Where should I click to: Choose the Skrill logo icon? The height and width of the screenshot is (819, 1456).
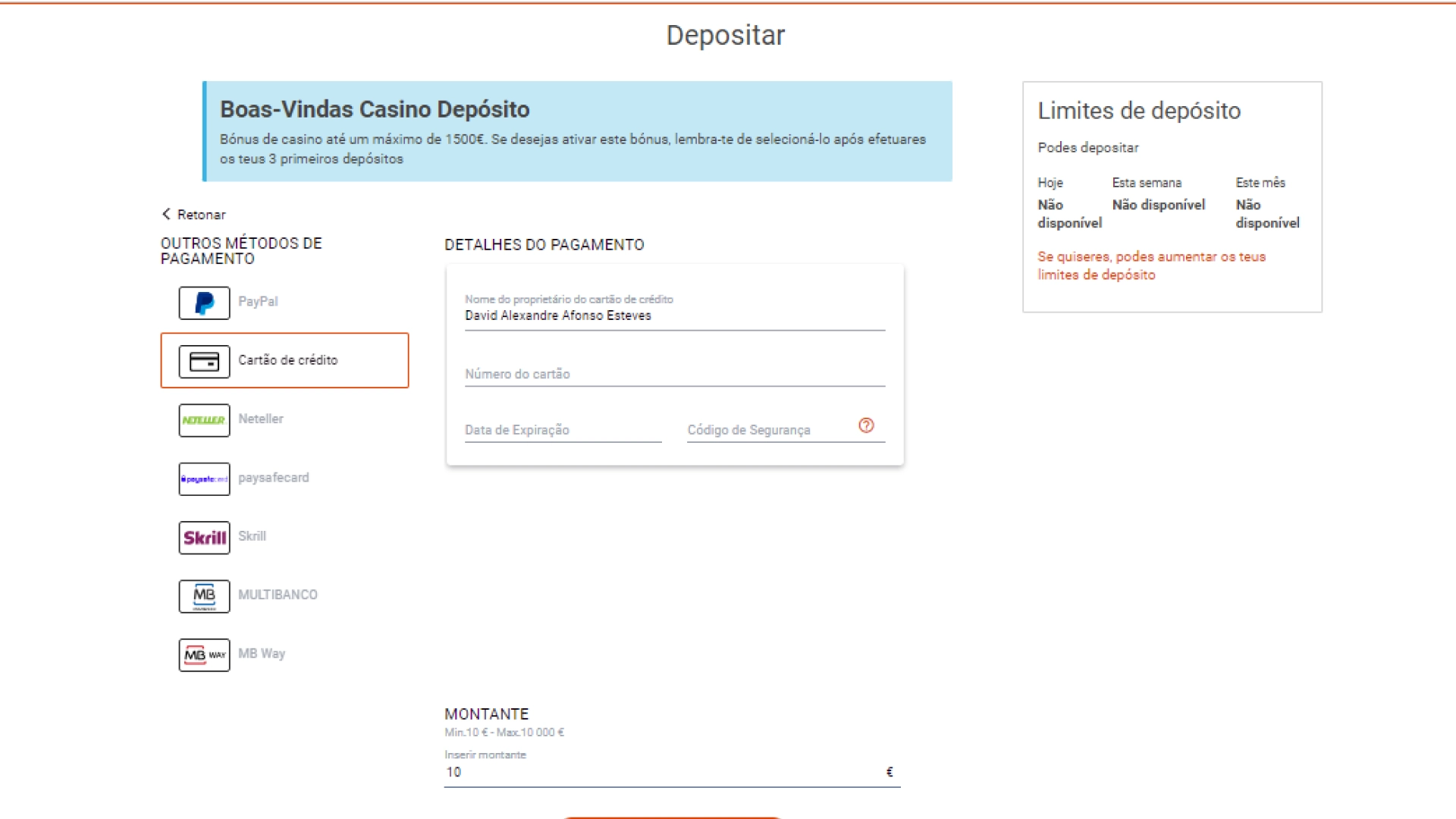204,538
